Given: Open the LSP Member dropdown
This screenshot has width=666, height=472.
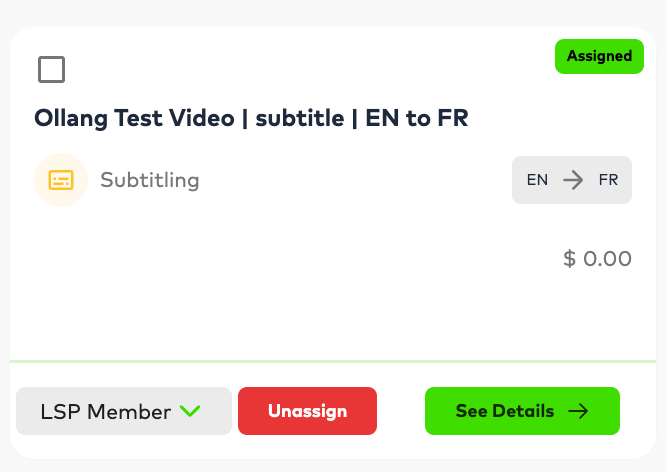Looking at the screenshot, I should (x=124, y=411).
